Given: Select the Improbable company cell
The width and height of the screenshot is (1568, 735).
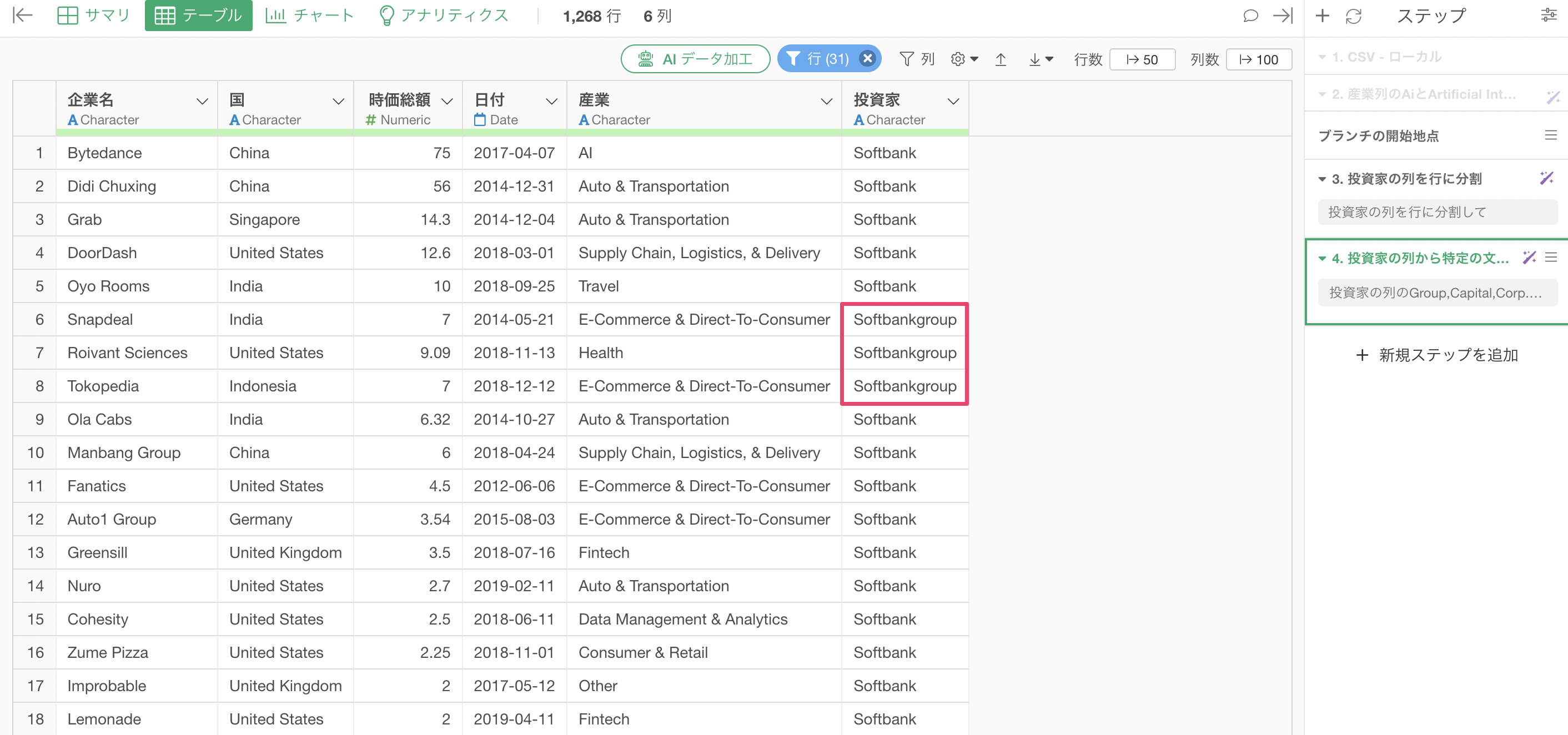Looking at the screenshot, I should tap(137, 686).
